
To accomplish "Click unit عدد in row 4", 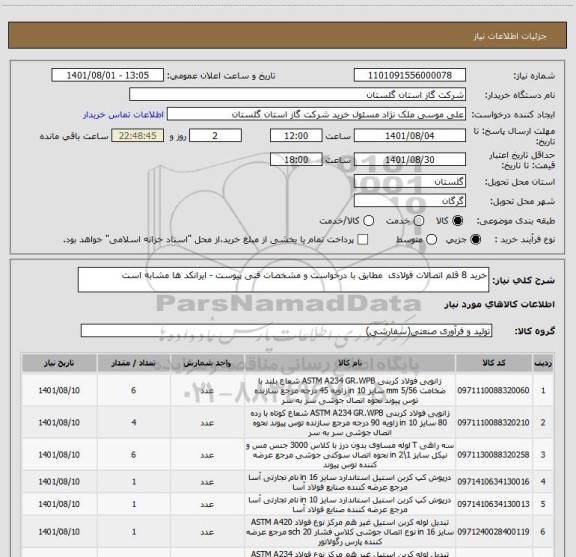I will 207,482.
